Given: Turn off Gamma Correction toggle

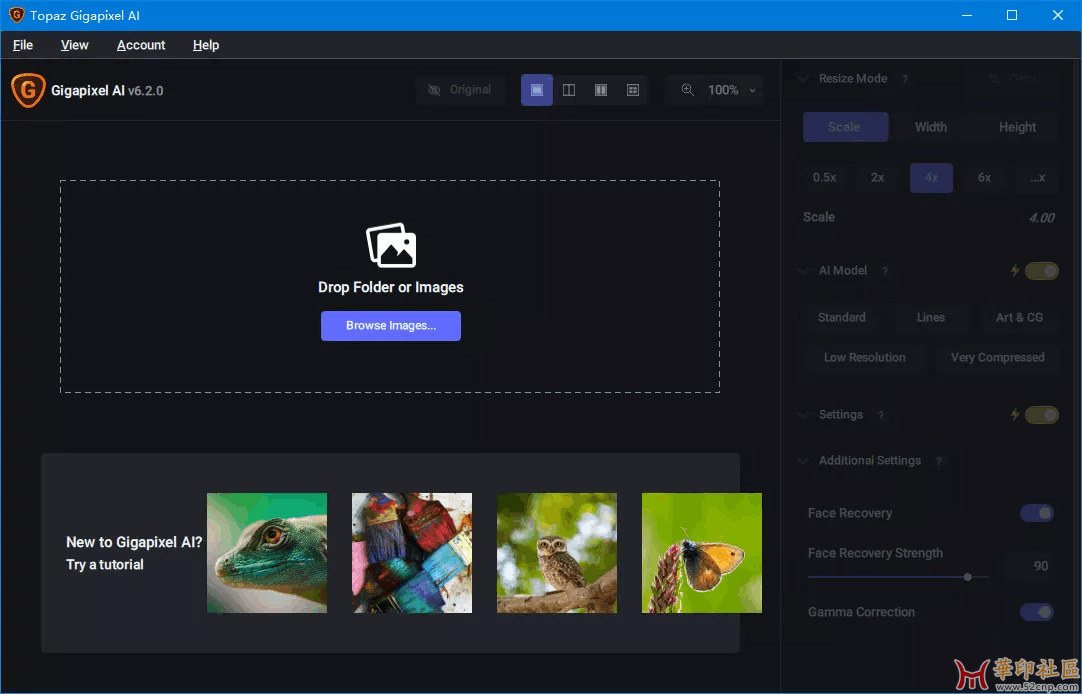Looking at the screenshot, I should point(1037,612).
